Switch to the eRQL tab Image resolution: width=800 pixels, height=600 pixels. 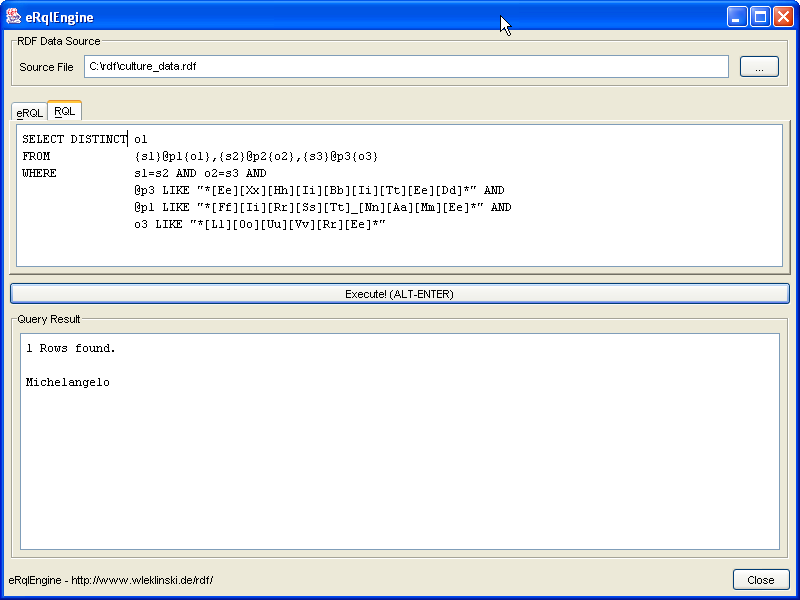coord(29,113)
